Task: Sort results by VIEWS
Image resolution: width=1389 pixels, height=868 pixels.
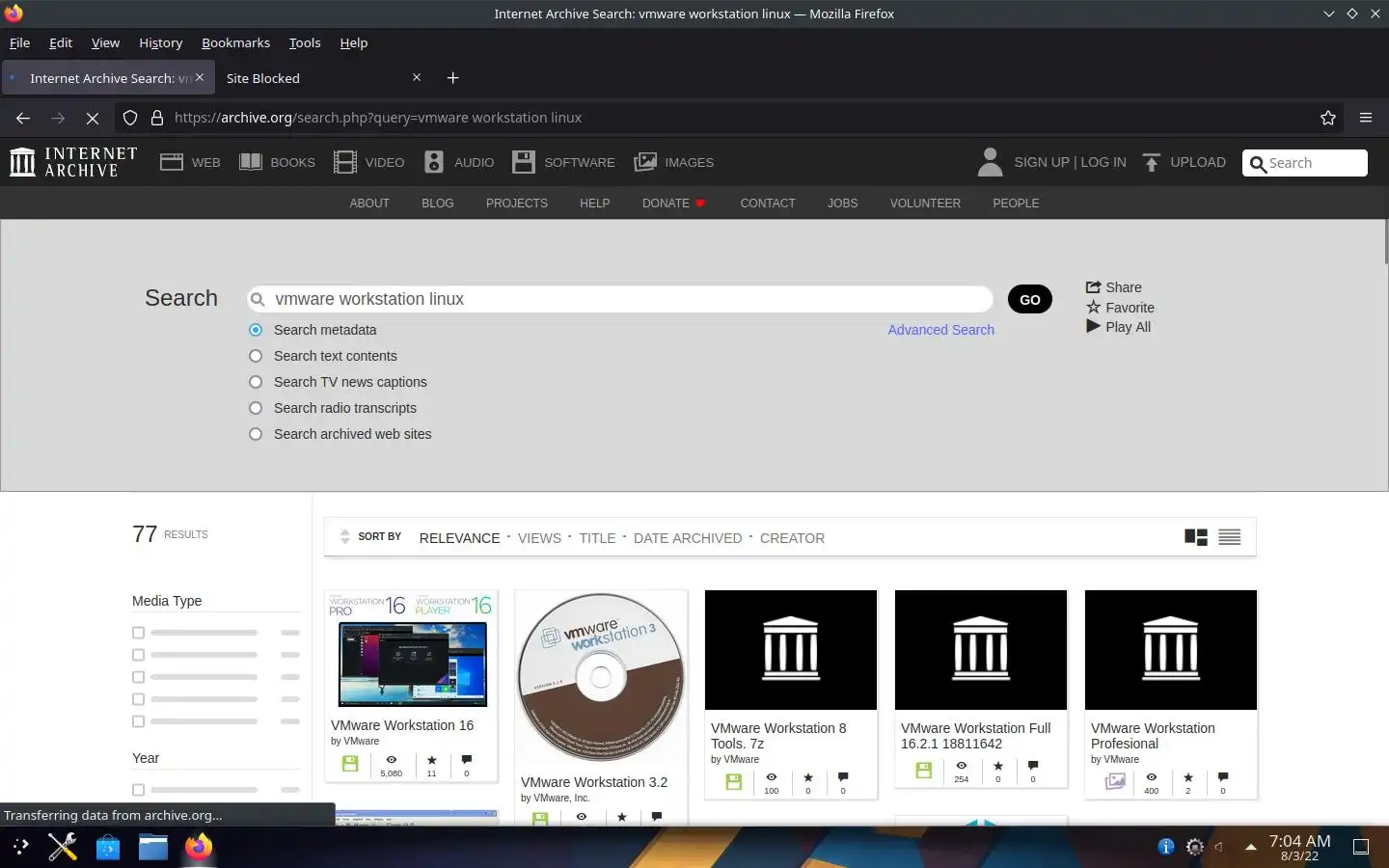Action: pos(539,538)
